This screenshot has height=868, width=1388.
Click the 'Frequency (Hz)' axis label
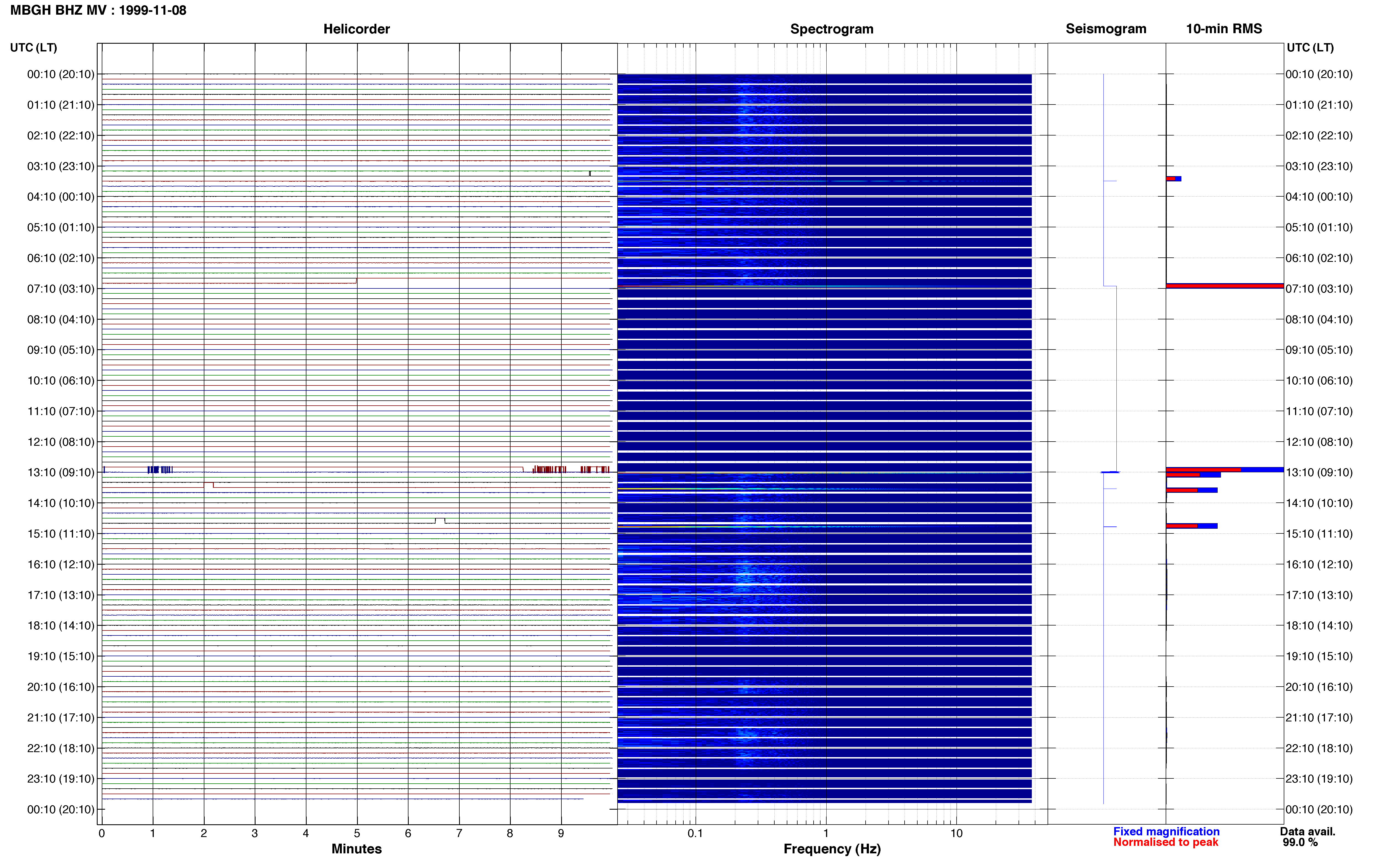click(x=832, y=848)
